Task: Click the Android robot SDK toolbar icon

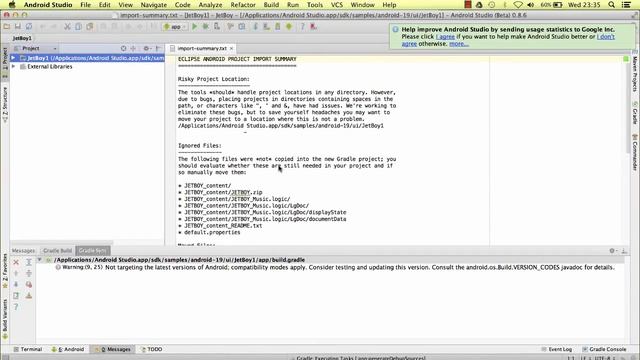Action: pos(289,27)
